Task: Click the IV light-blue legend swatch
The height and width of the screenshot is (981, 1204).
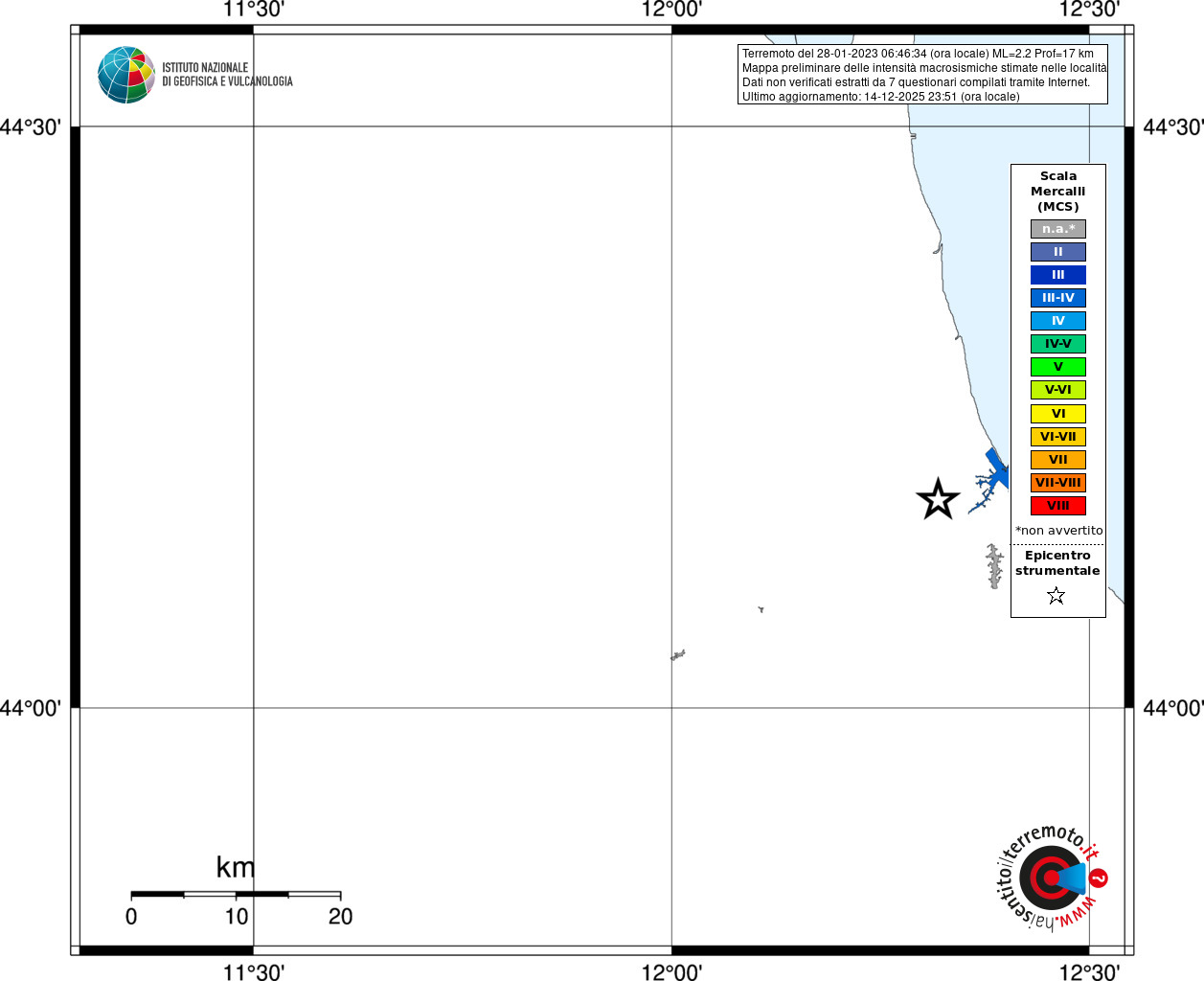Action: [1057, 321]
